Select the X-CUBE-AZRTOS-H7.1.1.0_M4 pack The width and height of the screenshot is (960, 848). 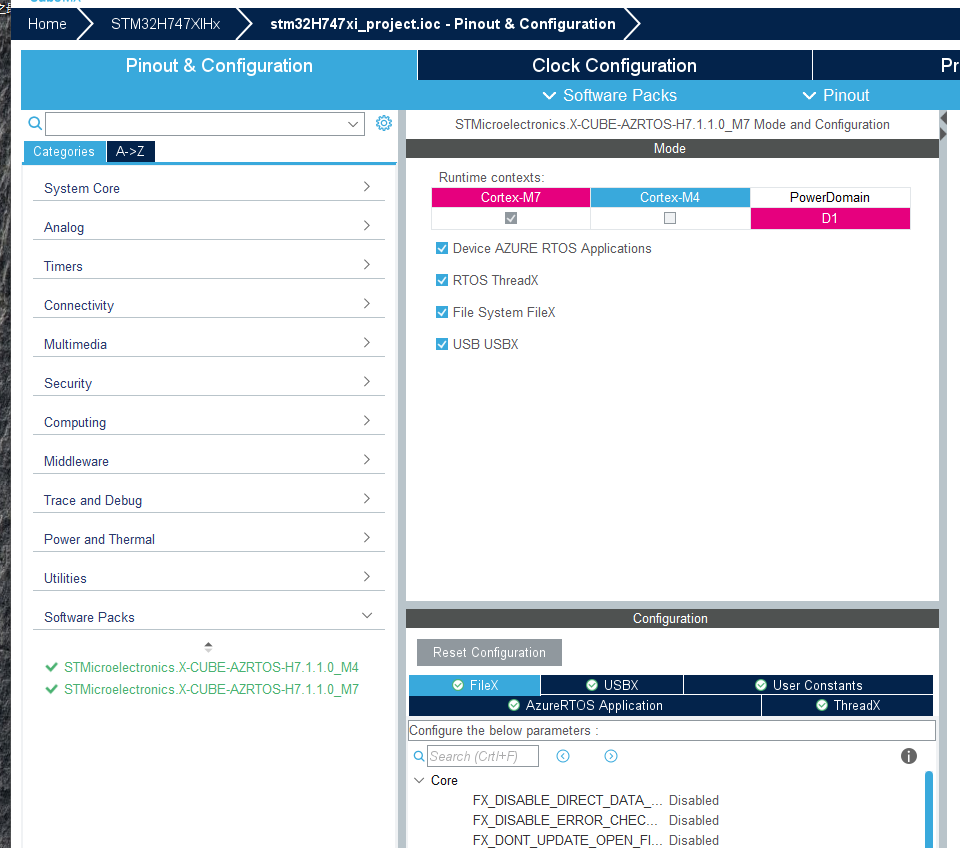[x=211, y=667]
